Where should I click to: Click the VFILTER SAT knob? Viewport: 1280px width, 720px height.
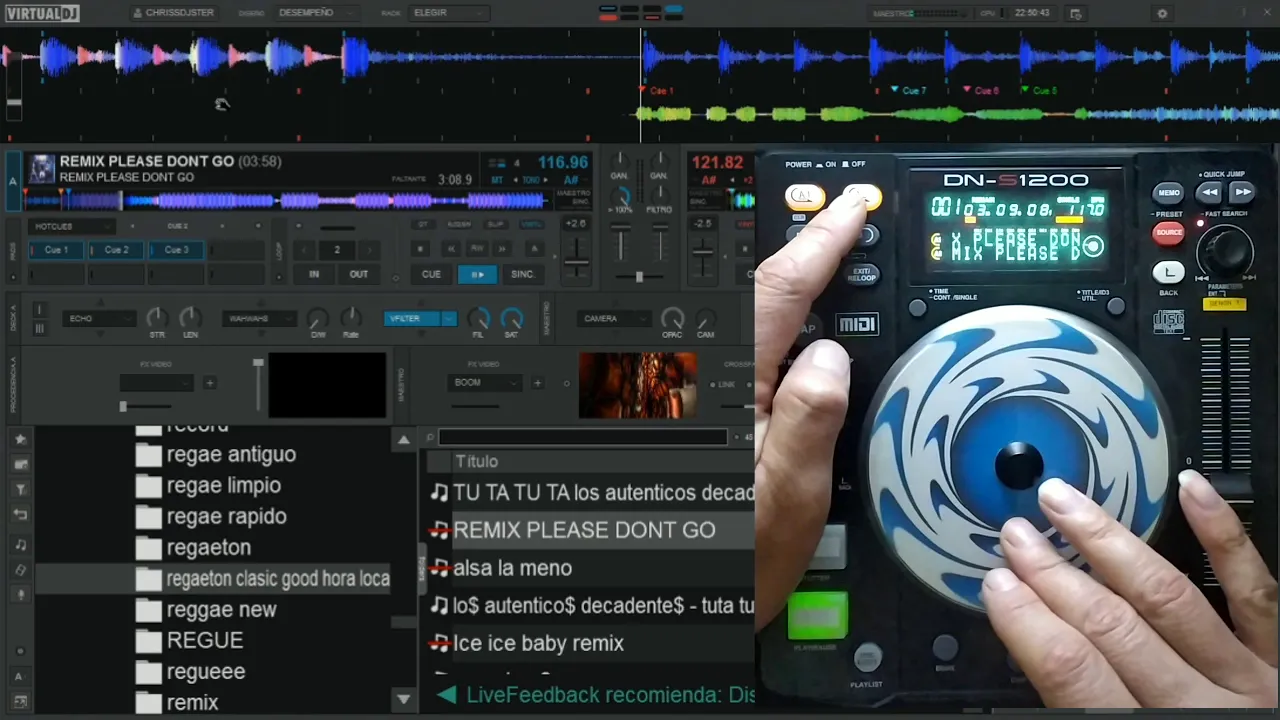click(x=512, y=319)
